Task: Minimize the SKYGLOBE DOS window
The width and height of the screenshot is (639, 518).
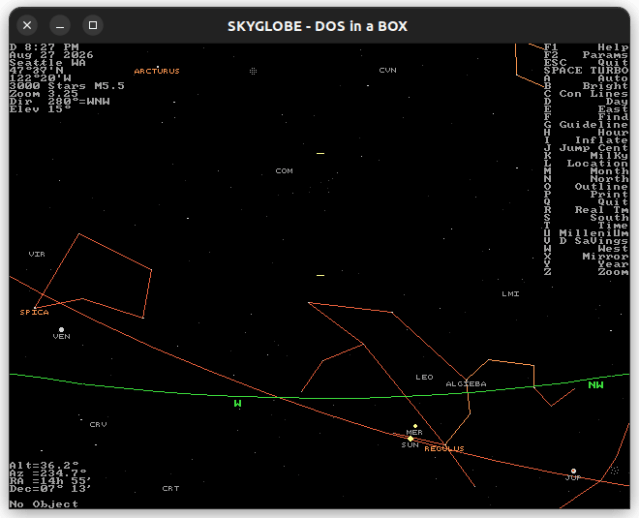Action: [x=60, y=25]
